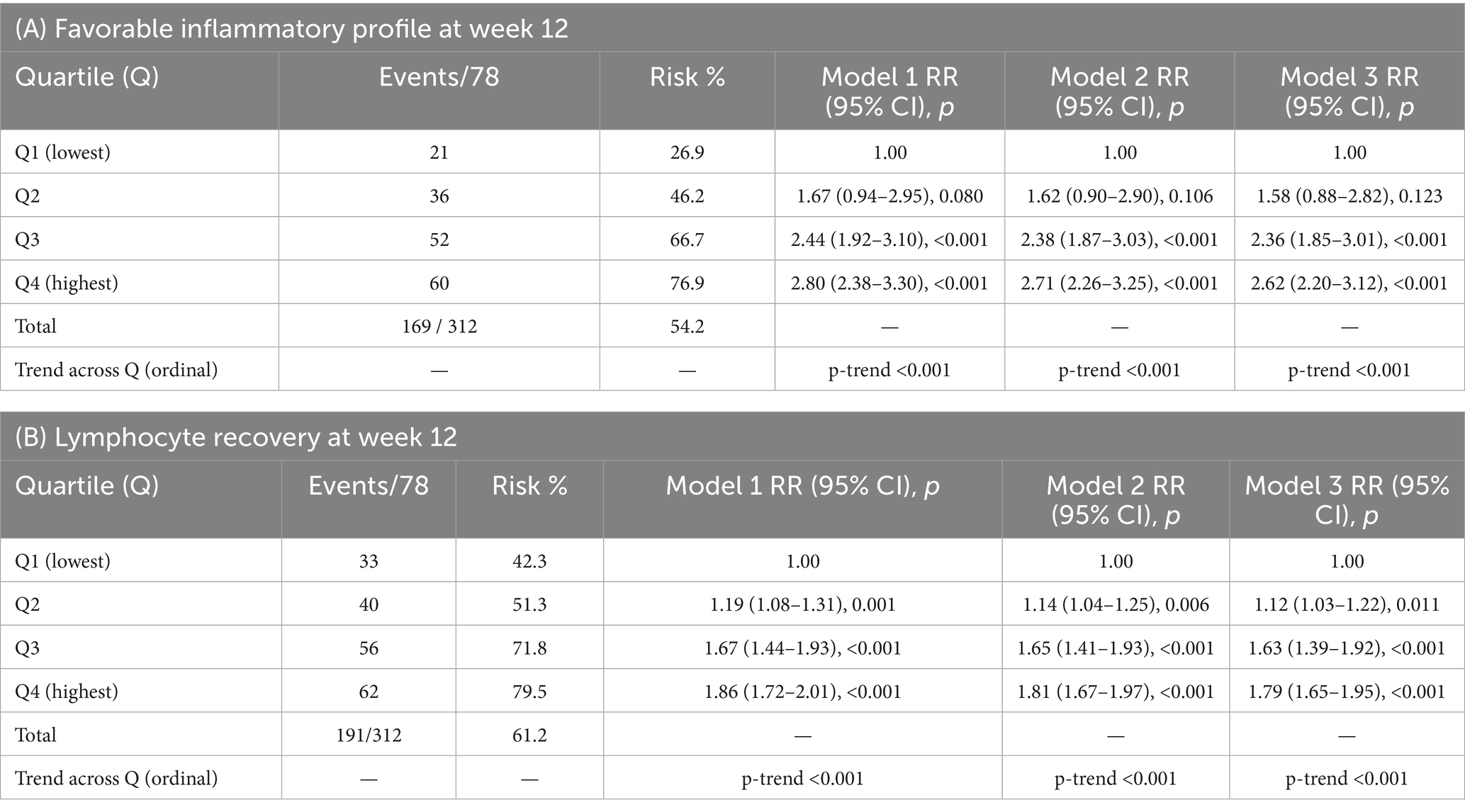Image resolution: width=1465 pixels, height=812 pixels.
Task: Click the table A title about favorable inflammatory profile
Action: point(291,28)
